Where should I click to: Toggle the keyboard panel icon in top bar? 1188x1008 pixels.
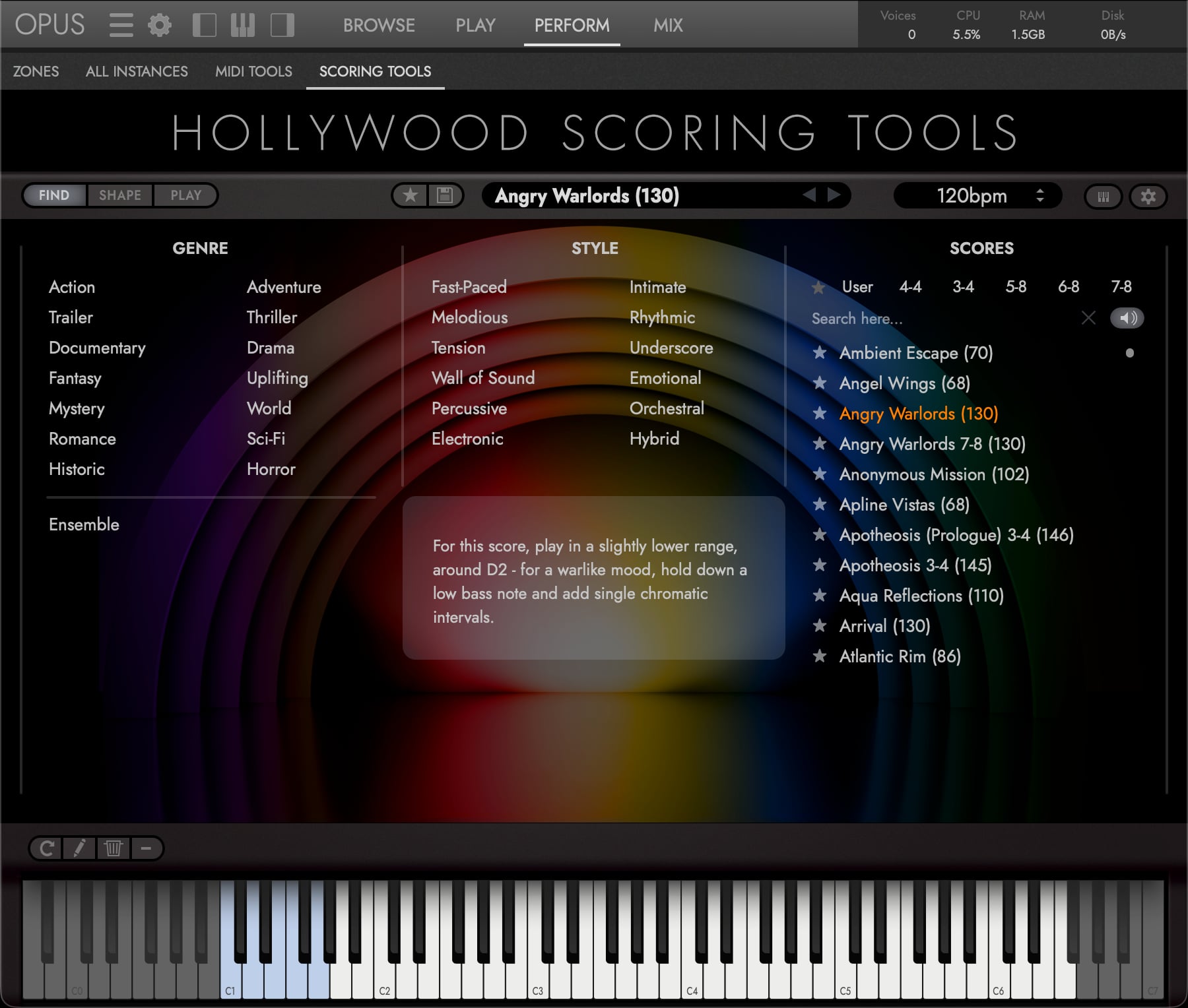click(x=243, y=25)
